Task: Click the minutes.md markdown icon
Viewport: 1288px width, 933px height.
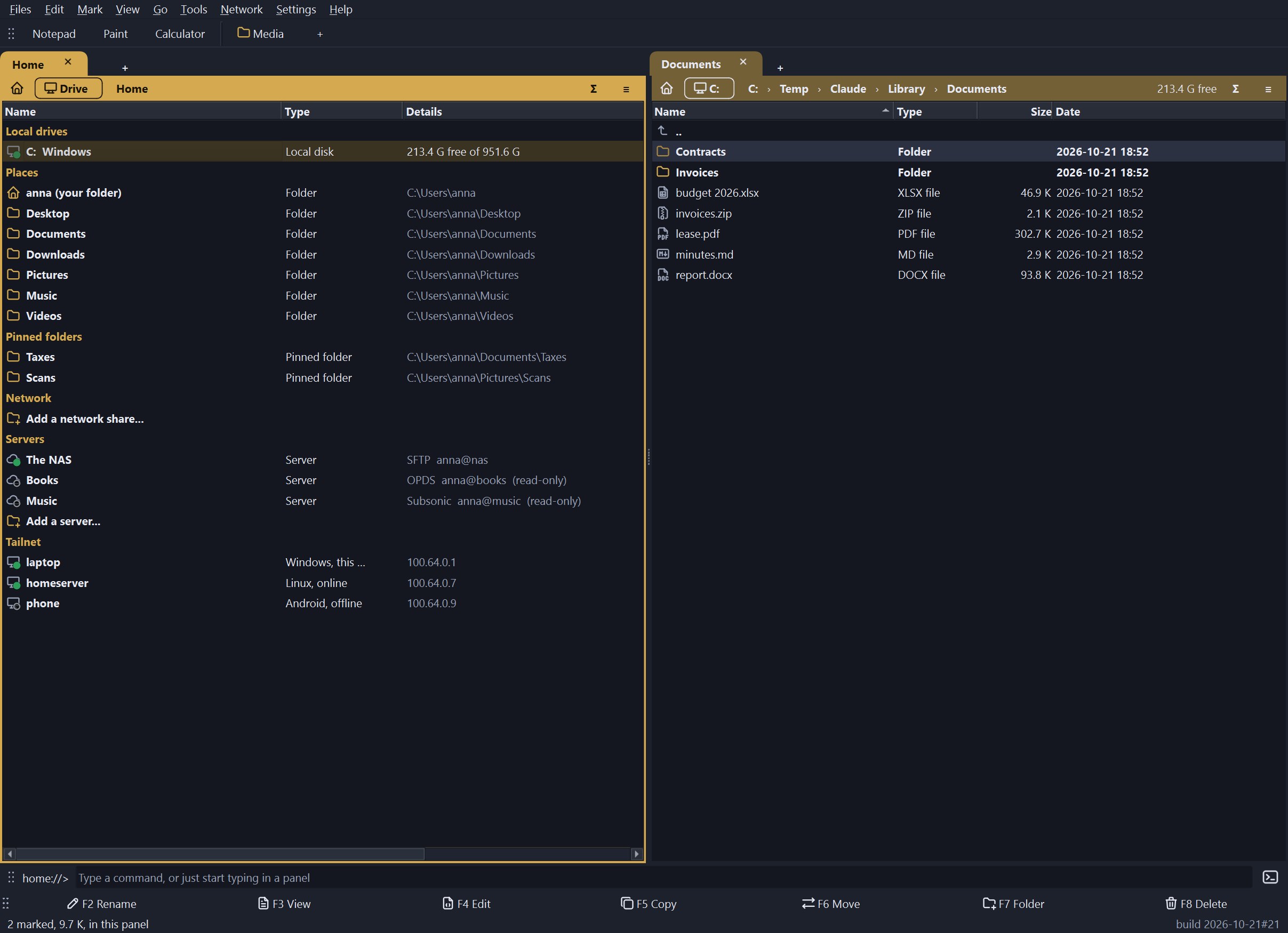Action: click(663, 254)
